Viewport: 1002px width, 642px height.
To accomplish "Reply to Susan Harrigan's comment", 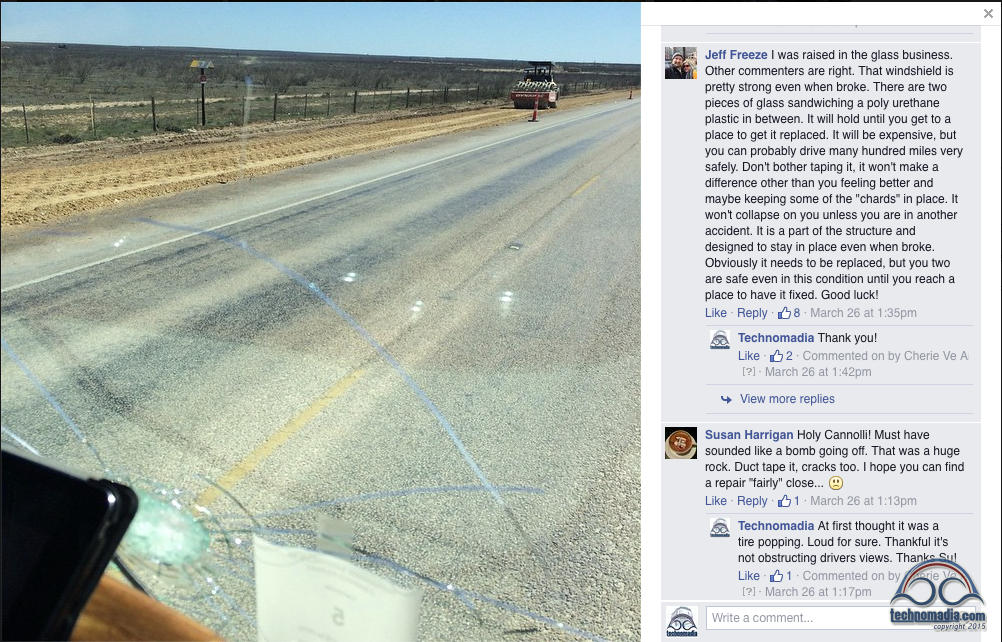I will tap(752, 501).
